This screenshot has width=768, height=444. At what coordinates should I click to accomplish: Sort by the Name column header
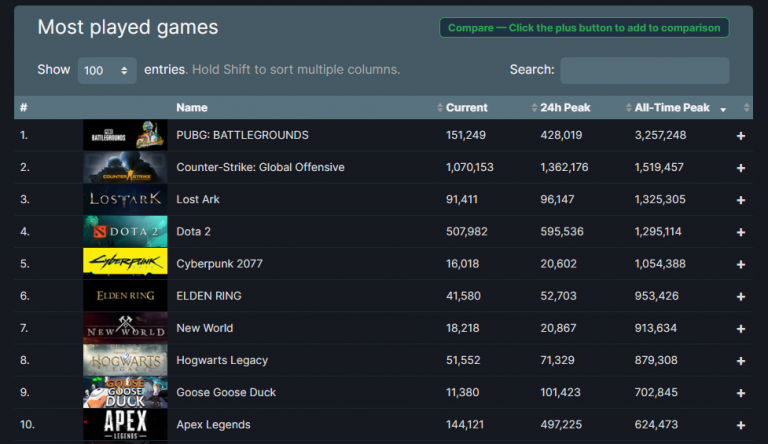click(x=192, y=108)
